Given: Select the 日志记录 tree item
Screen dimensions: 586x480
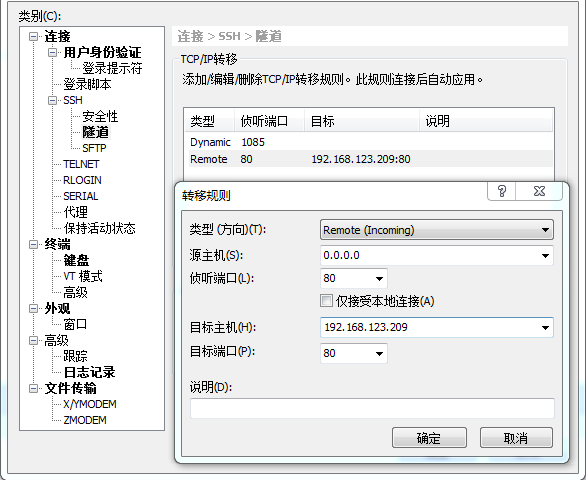Looking at the screenshot, I should 89,372.
